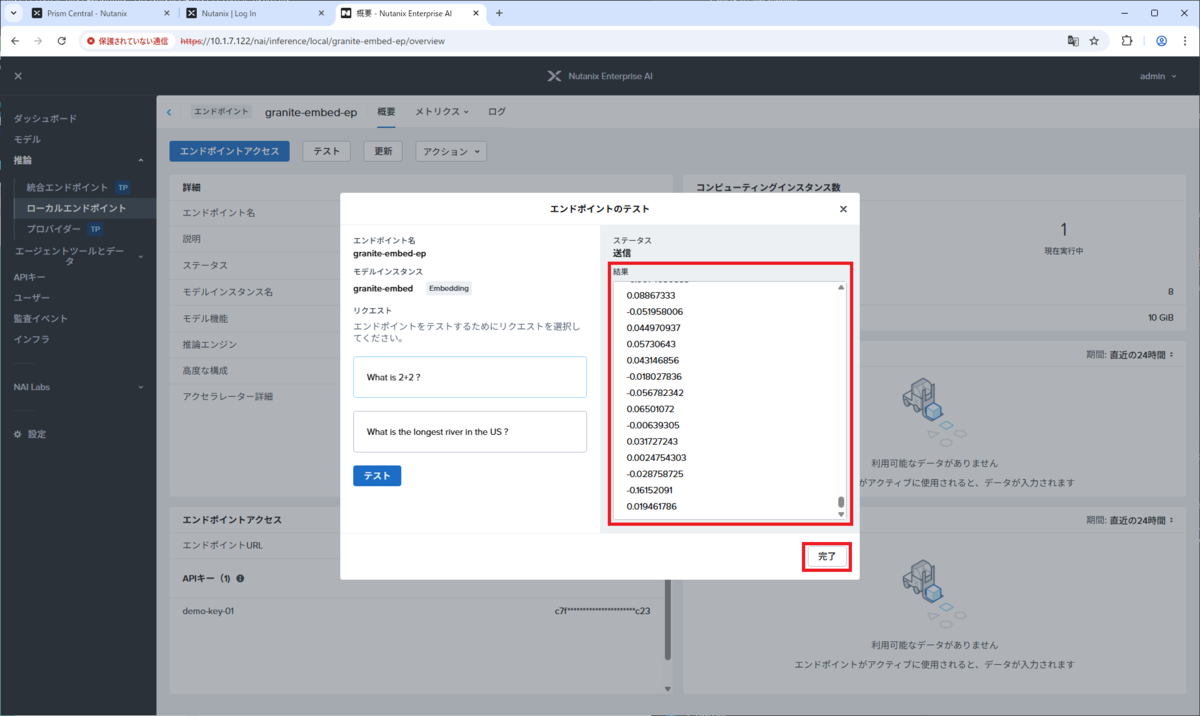
Task: Click result value -0.16152091
Action: [649, 490]
